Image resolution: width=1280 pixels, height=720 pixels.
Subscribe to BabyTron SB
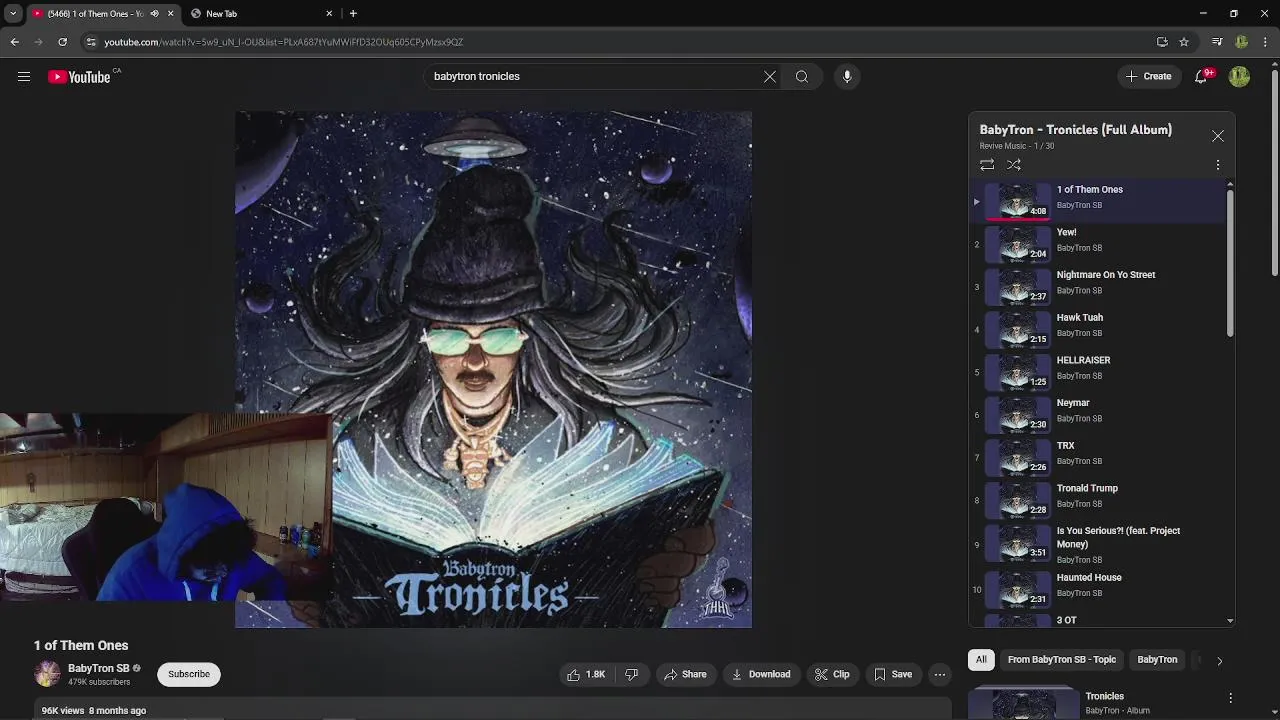(x=189, y=674)
